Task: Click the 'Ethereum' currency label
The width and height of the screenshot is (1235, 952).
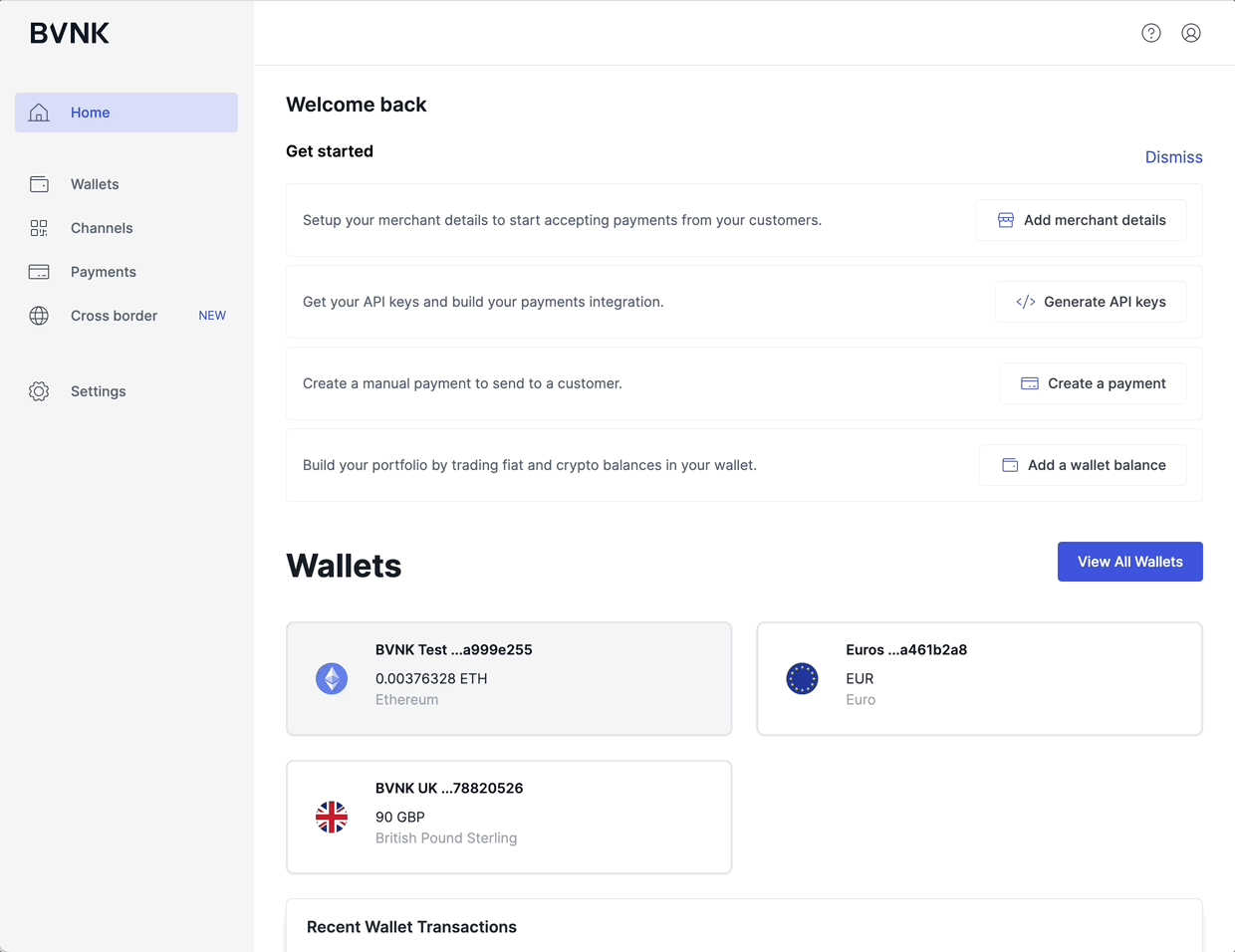Action: (406, 700)
